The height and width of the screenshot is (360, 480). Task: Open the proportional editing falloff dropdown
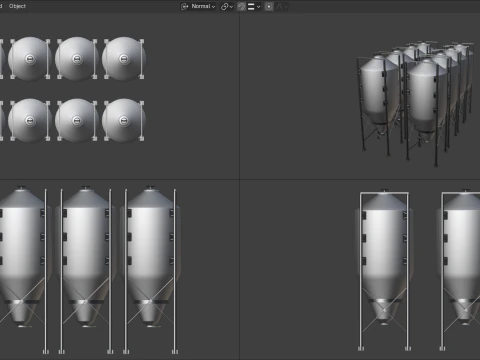[x=282, y=6]
